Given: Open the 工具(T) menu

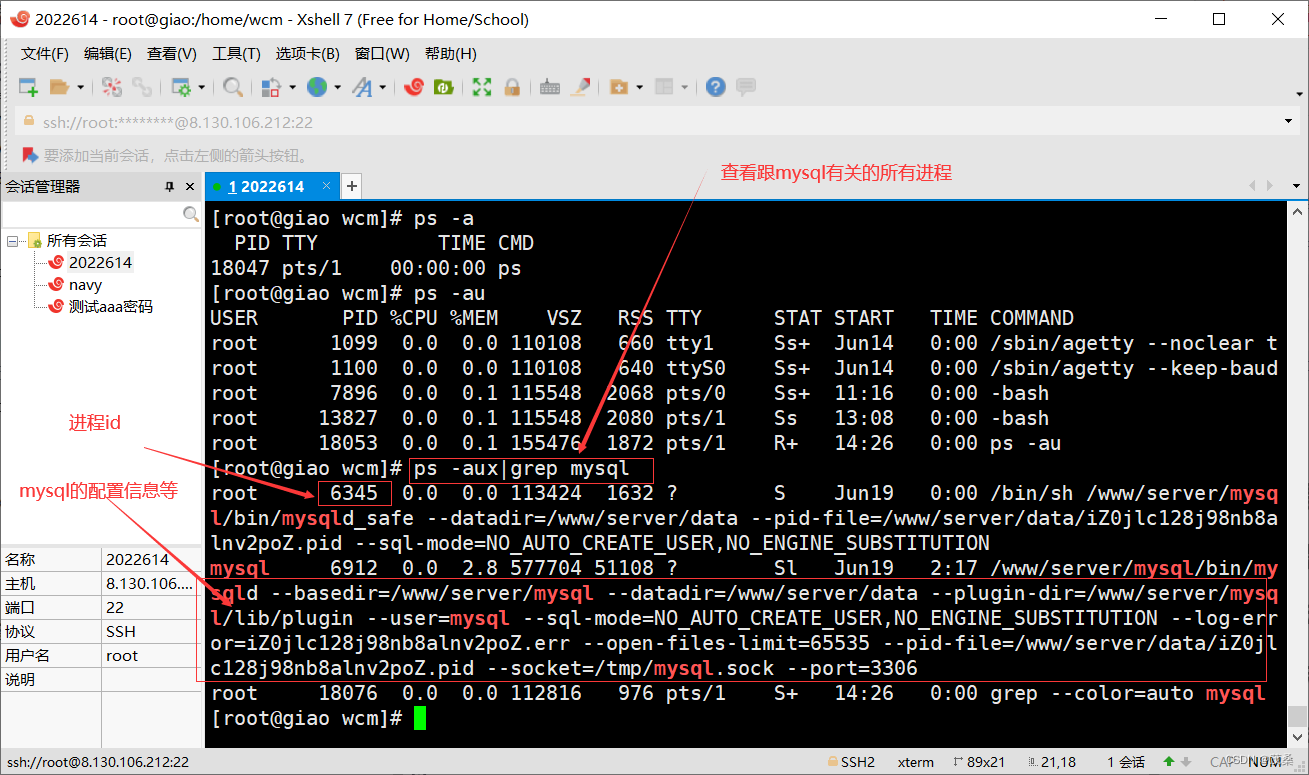Looking at the screenshot, I should coord(236,54).
